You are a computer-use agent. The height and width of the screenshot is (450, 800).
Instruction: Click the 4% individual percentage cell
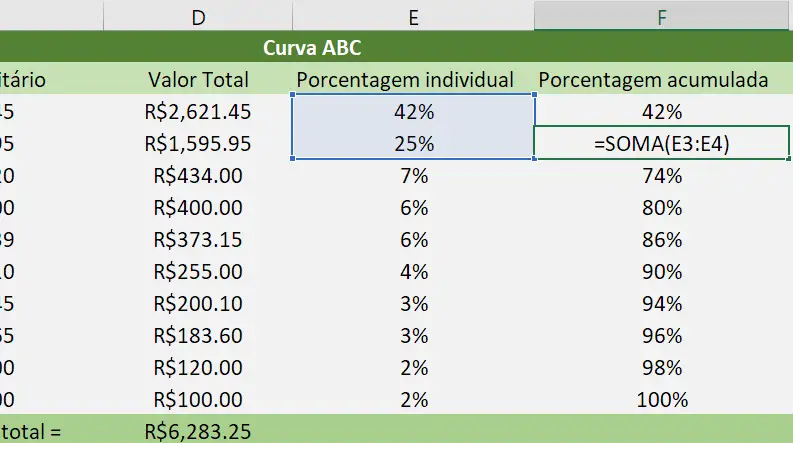(x=413, y=272)
